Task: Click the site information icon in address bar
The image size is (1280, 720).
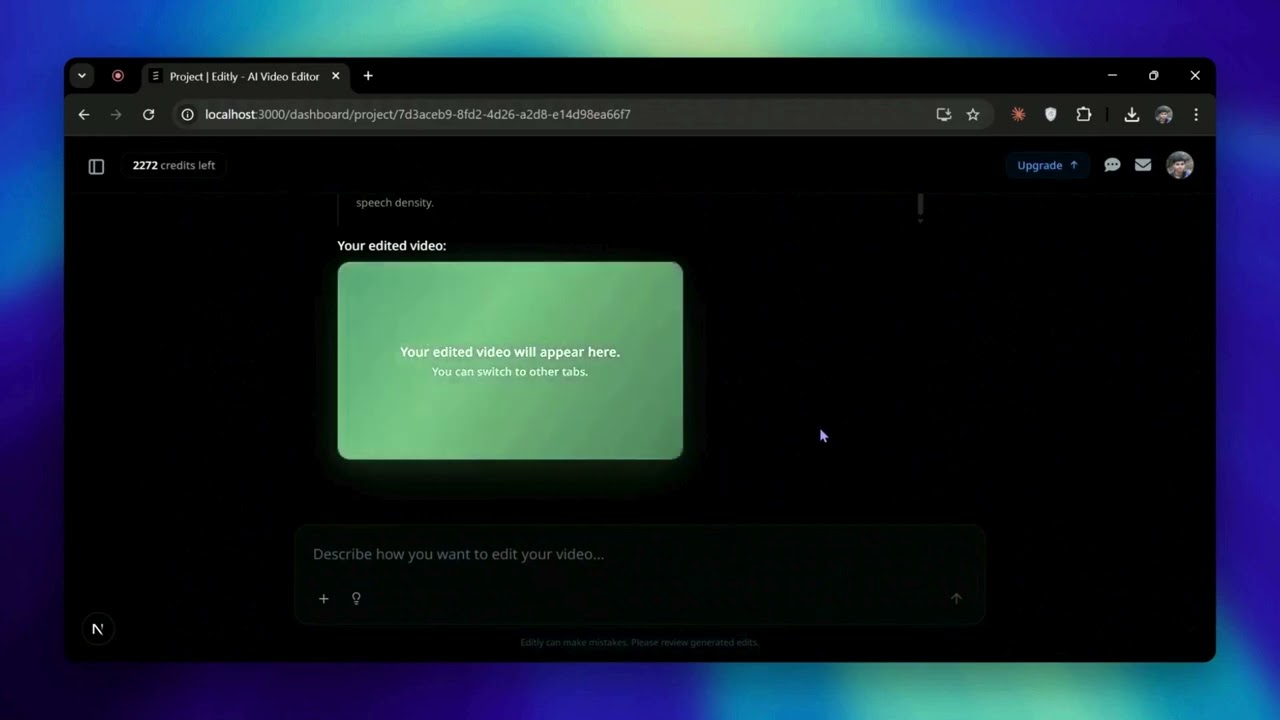Action: click(187, 115)
